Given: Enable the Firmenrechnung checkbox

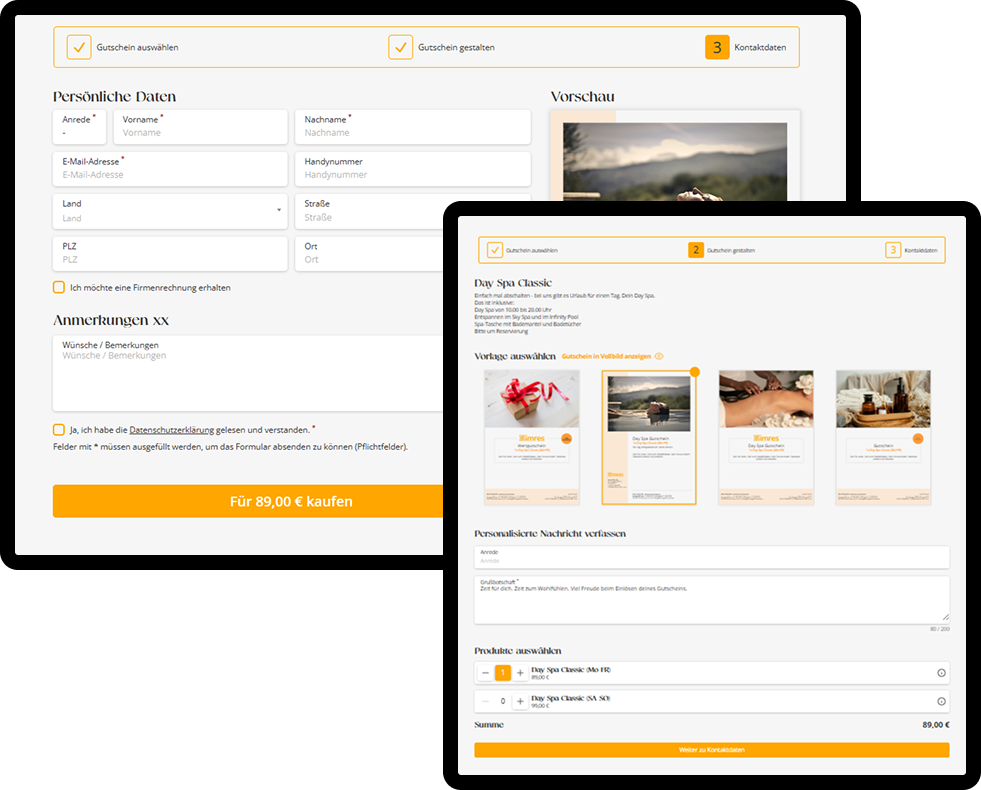Looking at the screenshot, I should point(59,287).
